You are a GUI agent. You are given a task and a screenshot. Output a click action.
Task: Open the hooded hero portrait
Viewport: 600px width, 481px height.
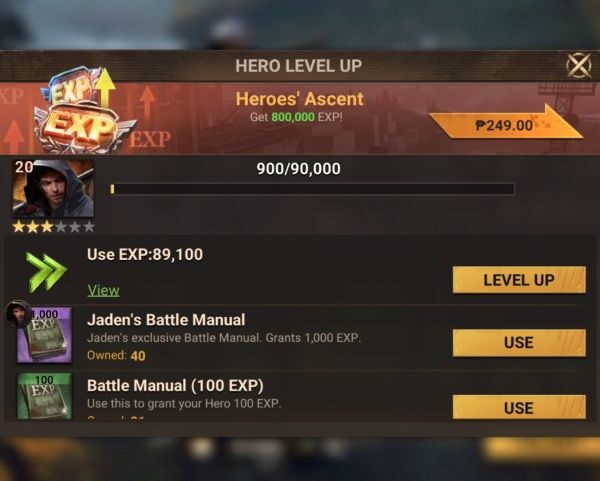pos(53,188)
